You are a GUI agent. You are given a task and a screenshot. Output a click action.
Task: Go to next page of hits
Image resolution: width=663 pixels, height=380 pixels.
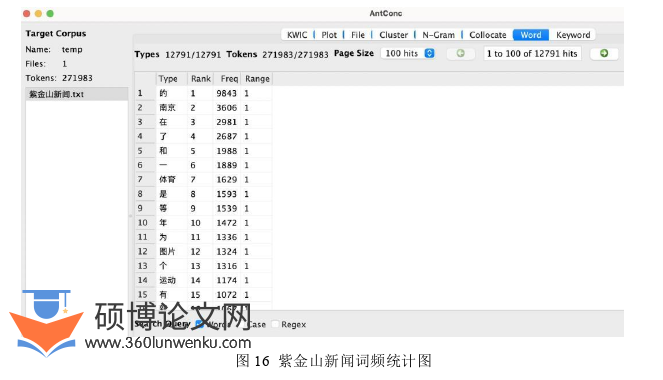click(x=604, y=53)
